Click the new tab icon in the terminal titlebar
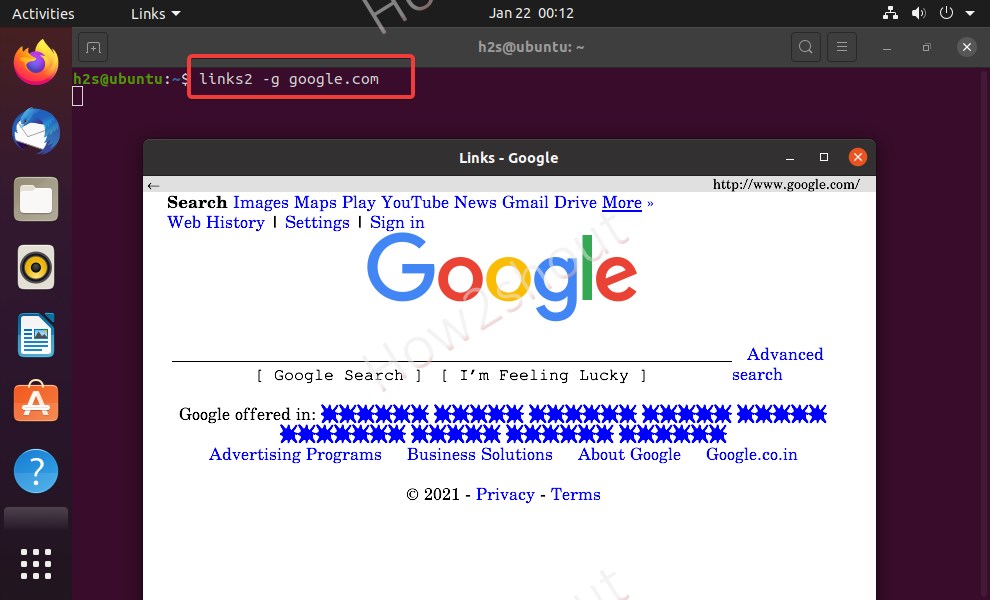Screen dimensions: 990x600 tap(93, 47)
